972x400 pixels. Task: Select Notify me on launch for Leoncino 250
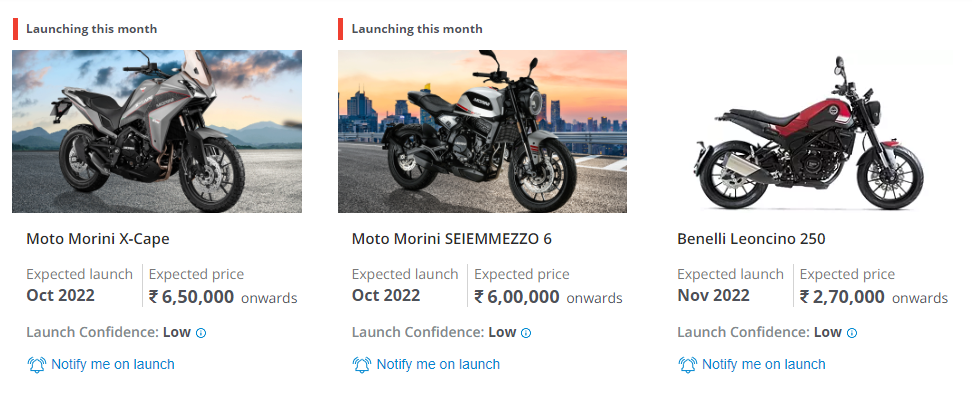point(764,365)
